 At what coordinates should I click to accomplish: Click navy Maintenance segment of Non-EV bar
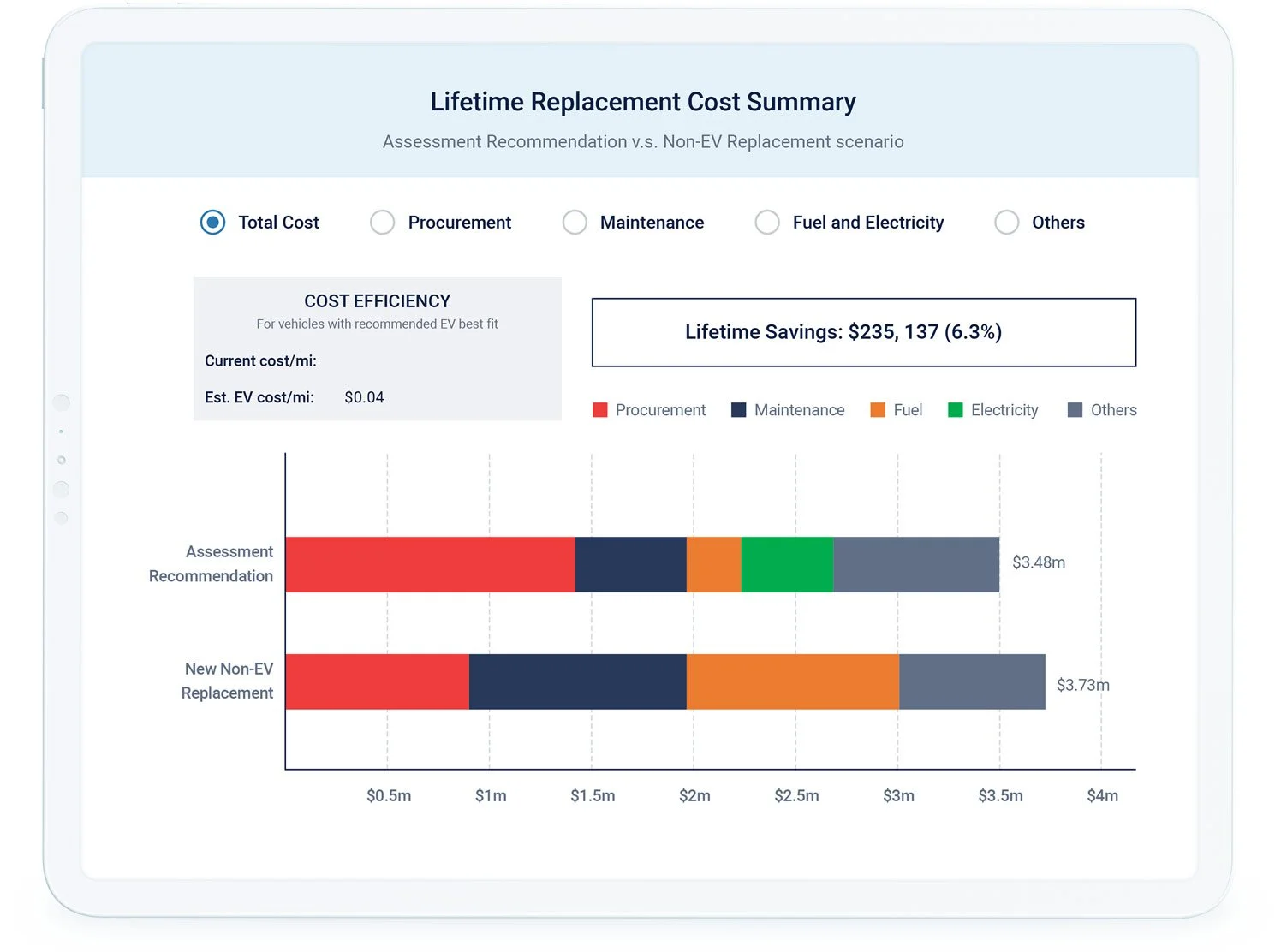[x=578, y=681]
